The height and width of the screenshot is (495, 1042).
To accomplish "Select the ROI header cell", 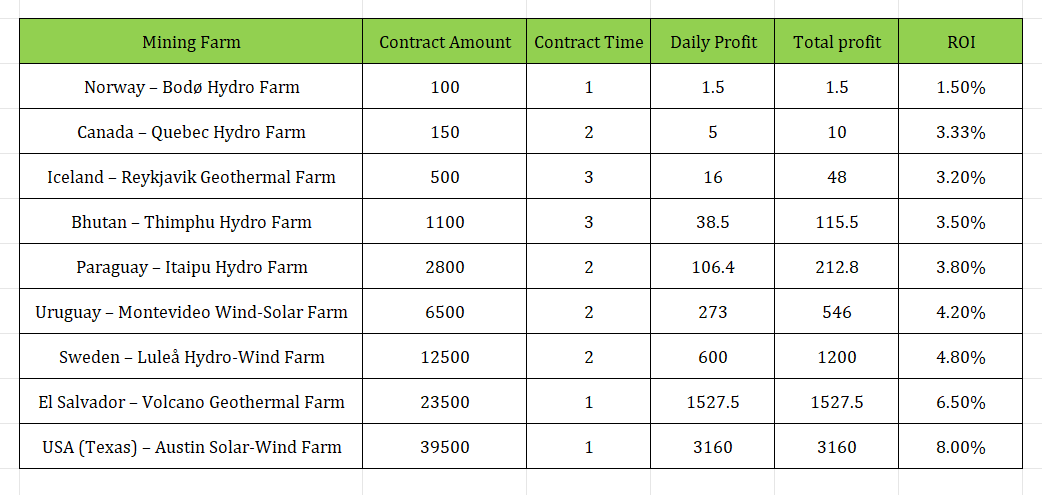I will [961, 42].
